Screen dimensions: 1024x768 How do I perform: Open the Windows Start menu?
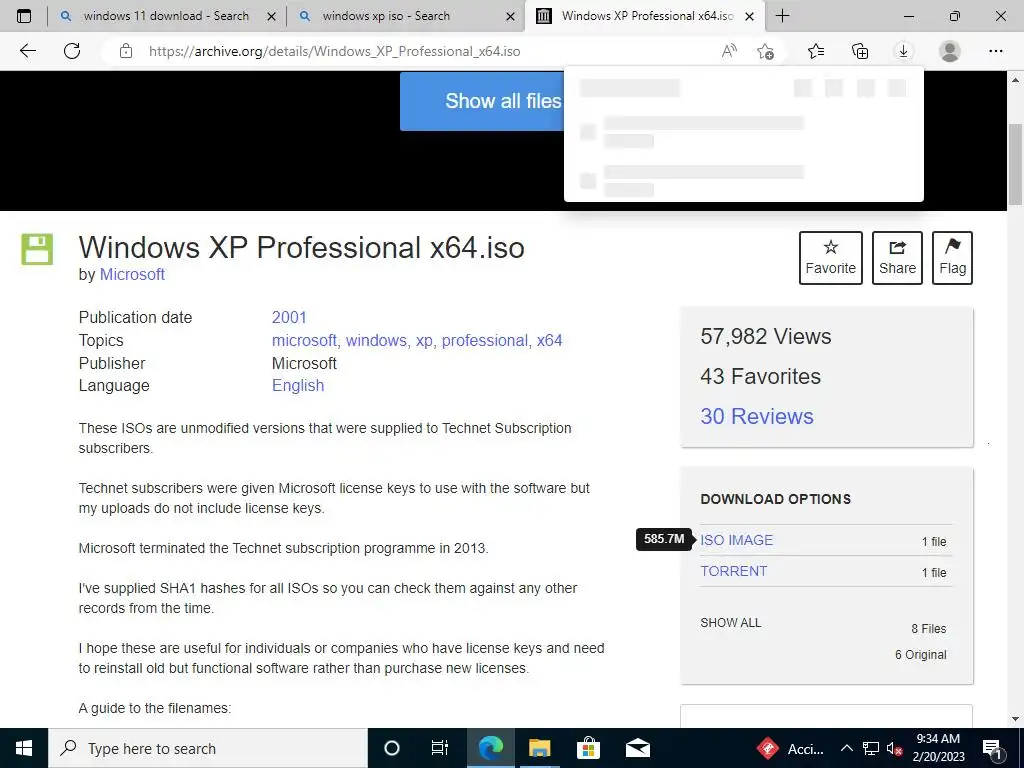24,748
